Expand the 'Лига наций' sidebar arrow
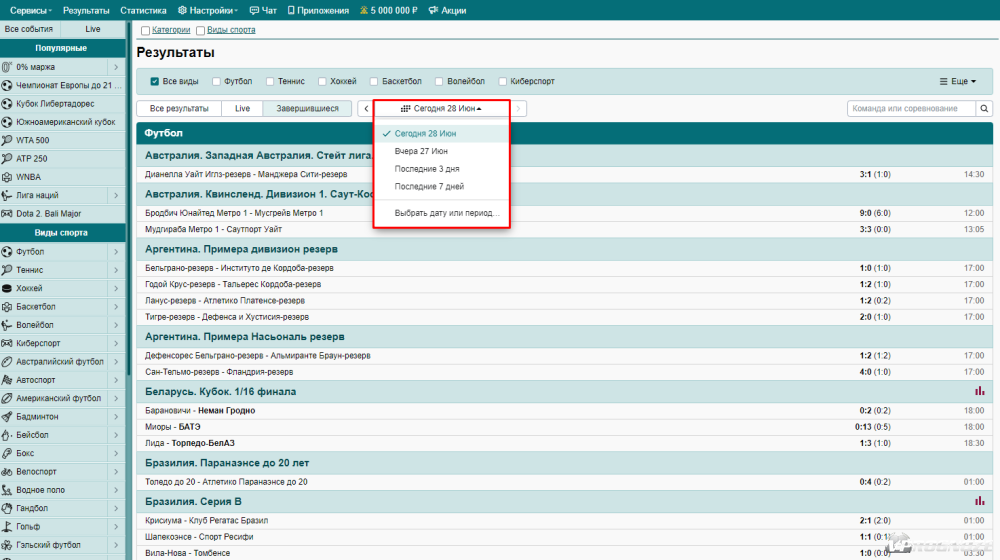Screen dimensions: 1000x560 (116, 196)
